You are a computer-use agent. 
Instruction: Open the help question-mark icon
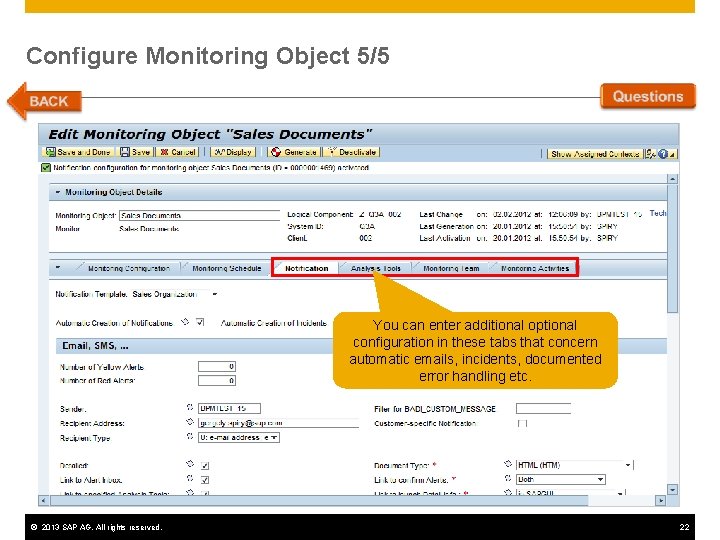663,154
